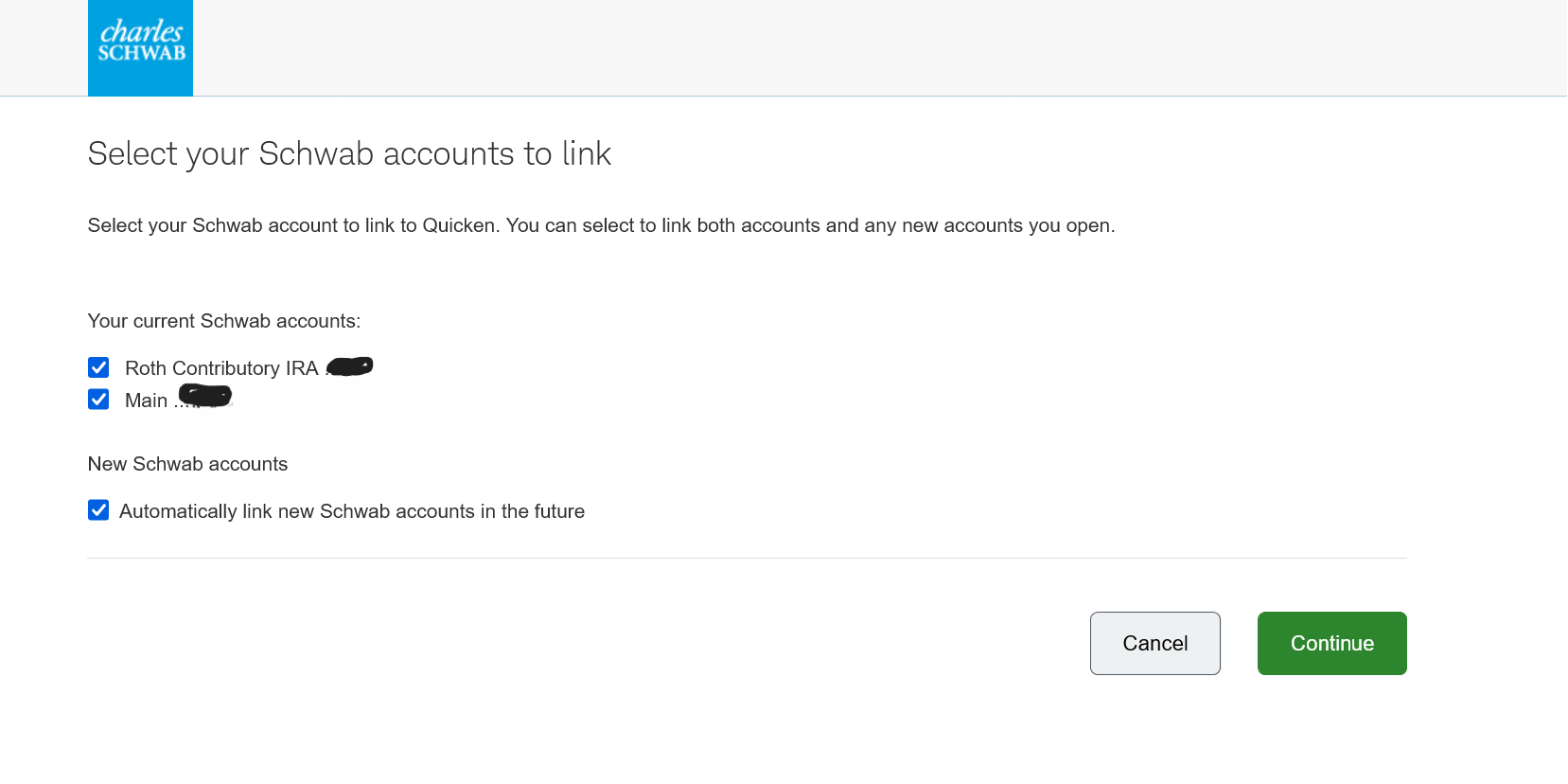1568x784 pixels.
Task: Tap the redacted marker next to Roth IRA
Action: (x=350, y=367)
